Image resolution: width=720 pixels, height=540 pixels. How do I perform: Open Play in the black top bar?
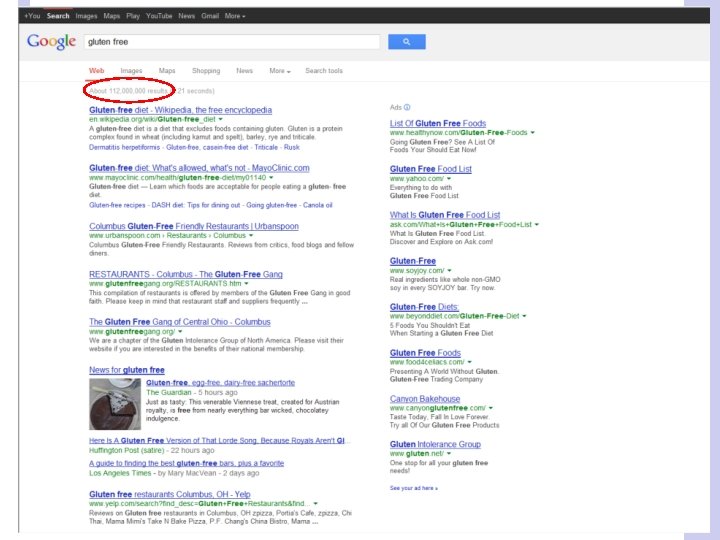click(133, 16)
